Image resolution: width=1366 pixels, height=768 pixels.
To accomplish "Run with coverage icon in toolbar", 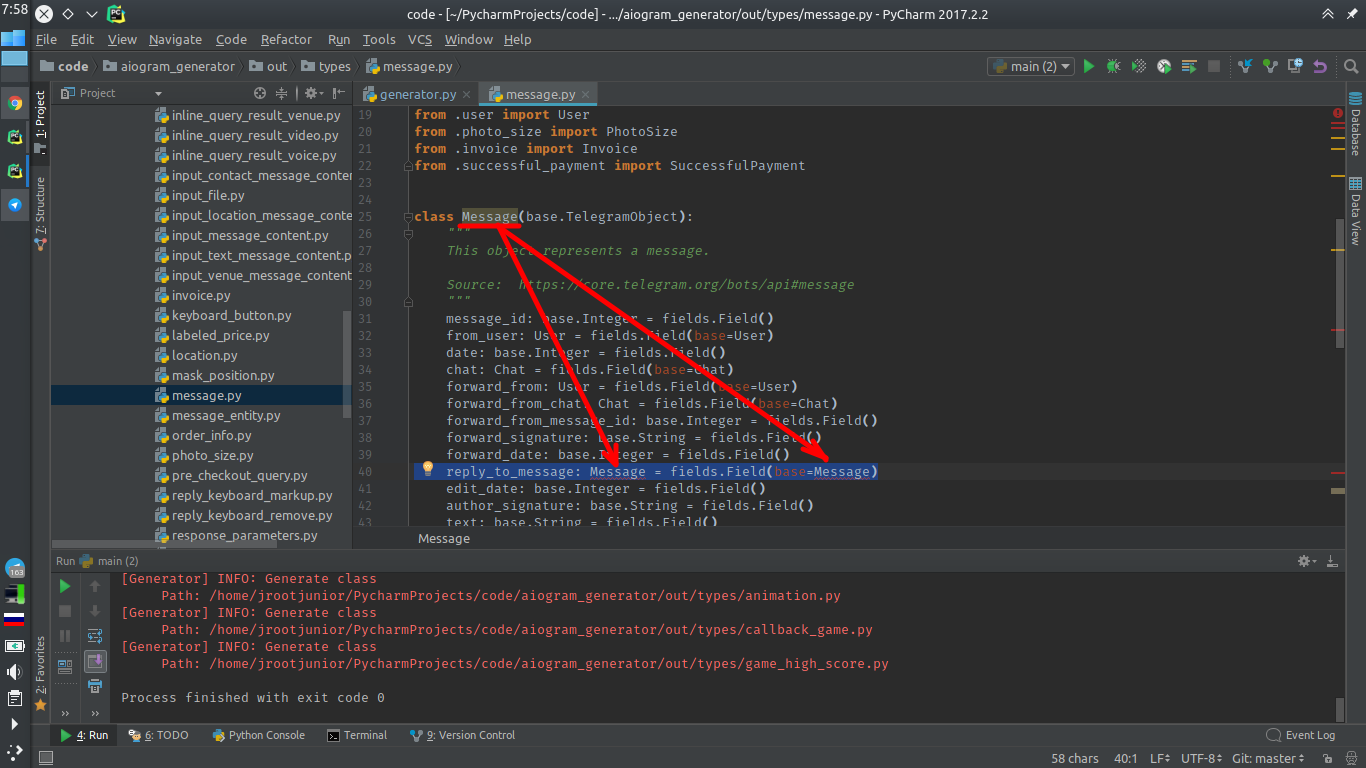I will [x=1138, y=66].
